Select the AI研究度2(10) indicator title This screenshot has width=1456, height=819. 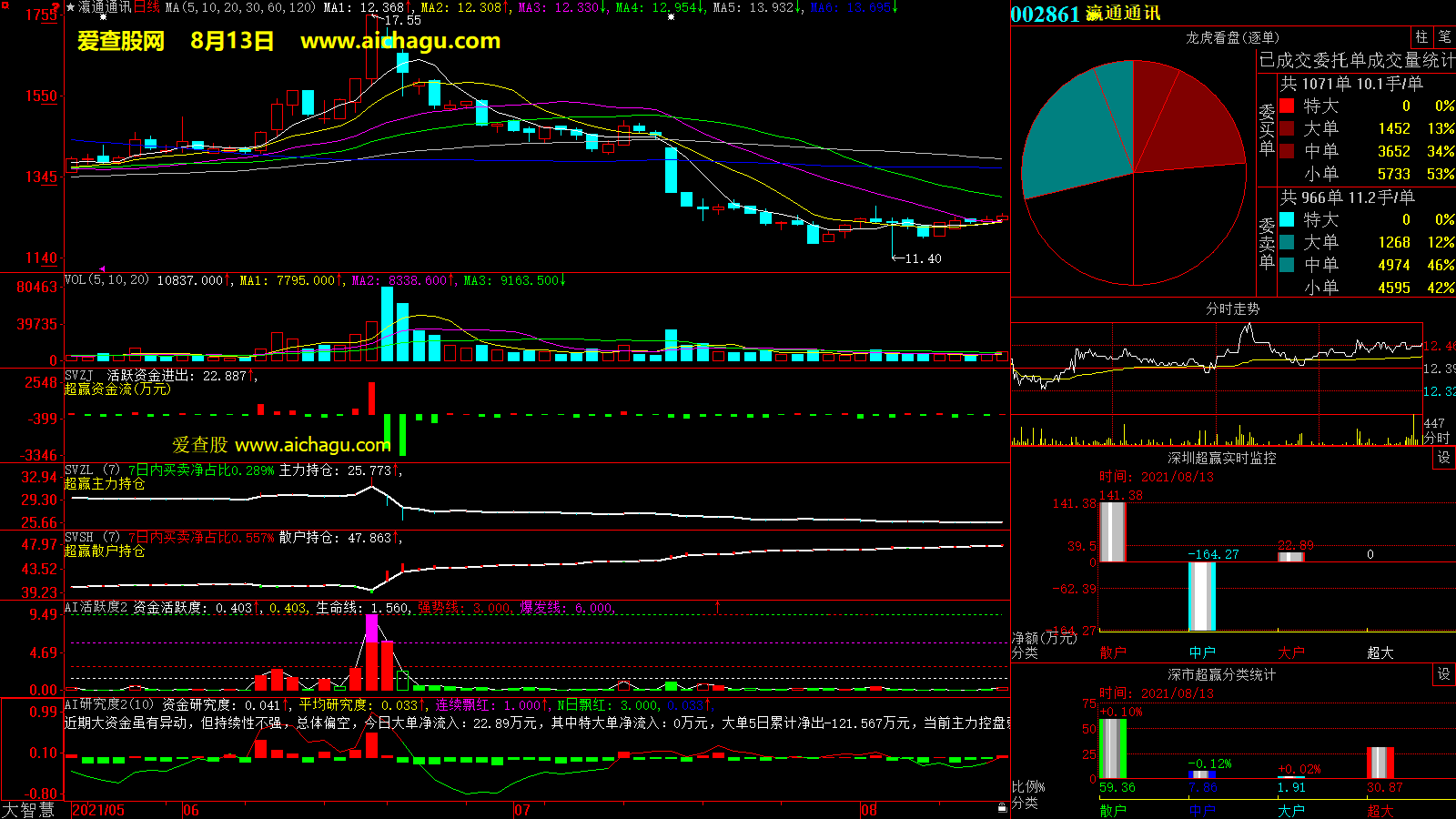109,704
